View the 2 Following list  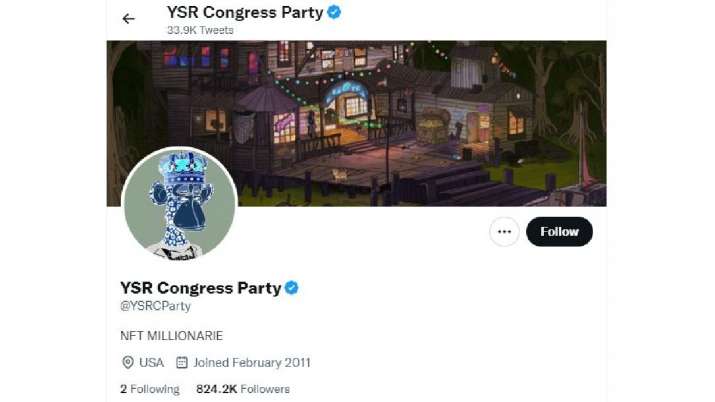150,389
